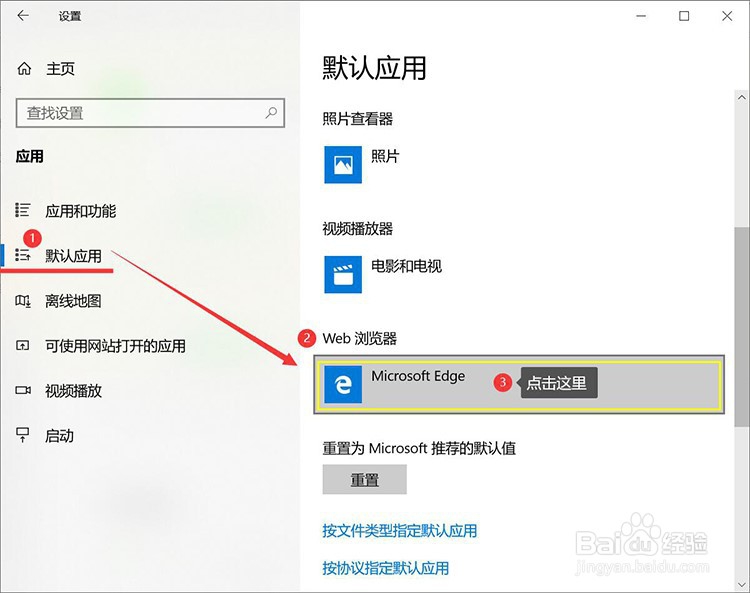Click the 电影和电视 app icon
The width and height of the screenshot is (750, 593).
343,274
